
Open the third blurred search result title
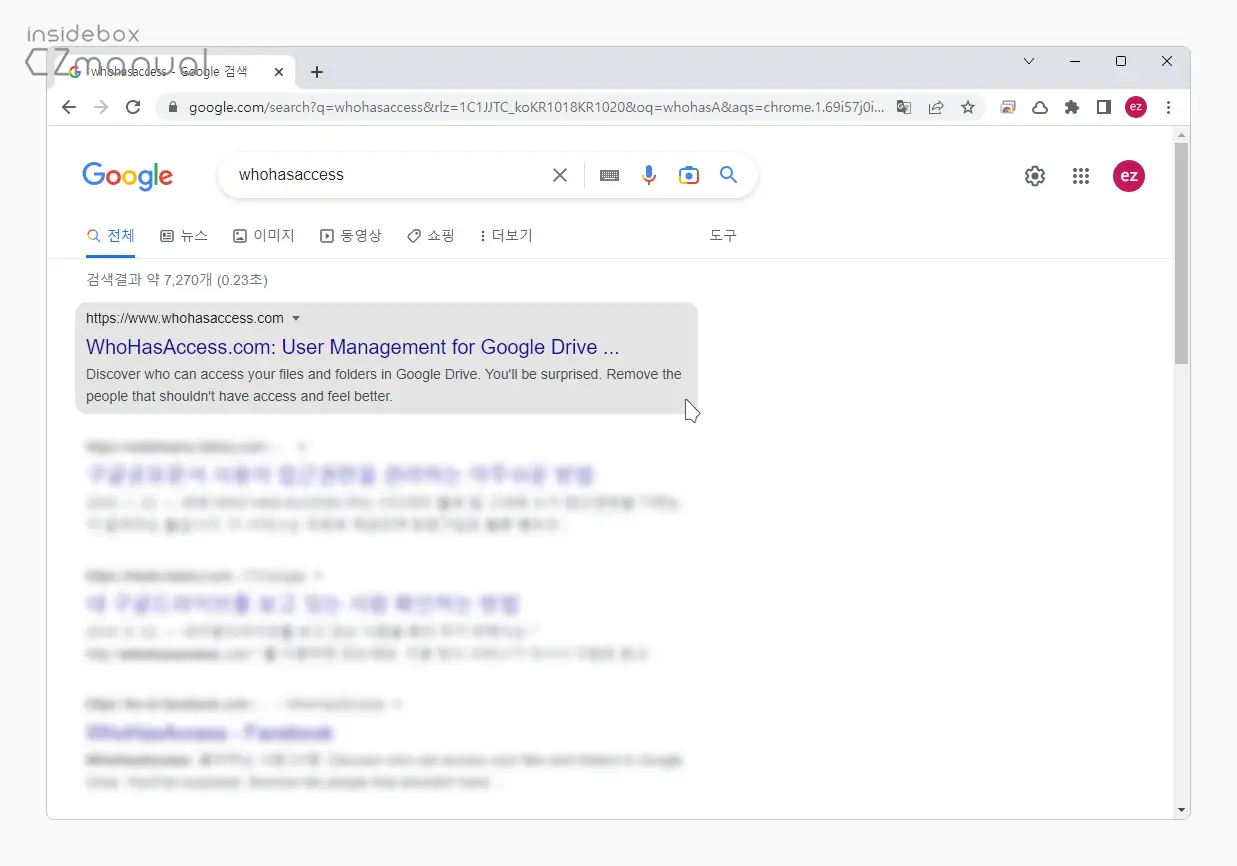(303, 603)
